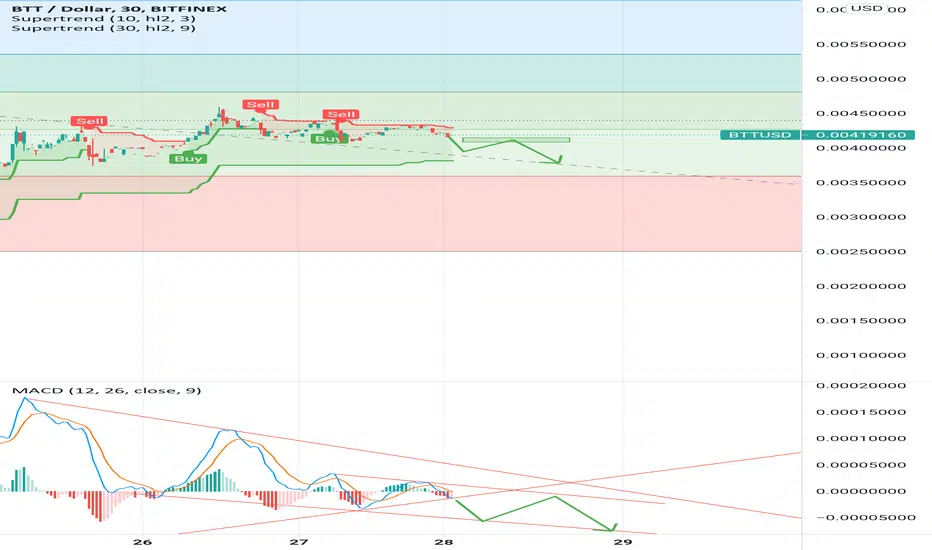Click the −0.00005000 MACD axis label

coord(865,517)
